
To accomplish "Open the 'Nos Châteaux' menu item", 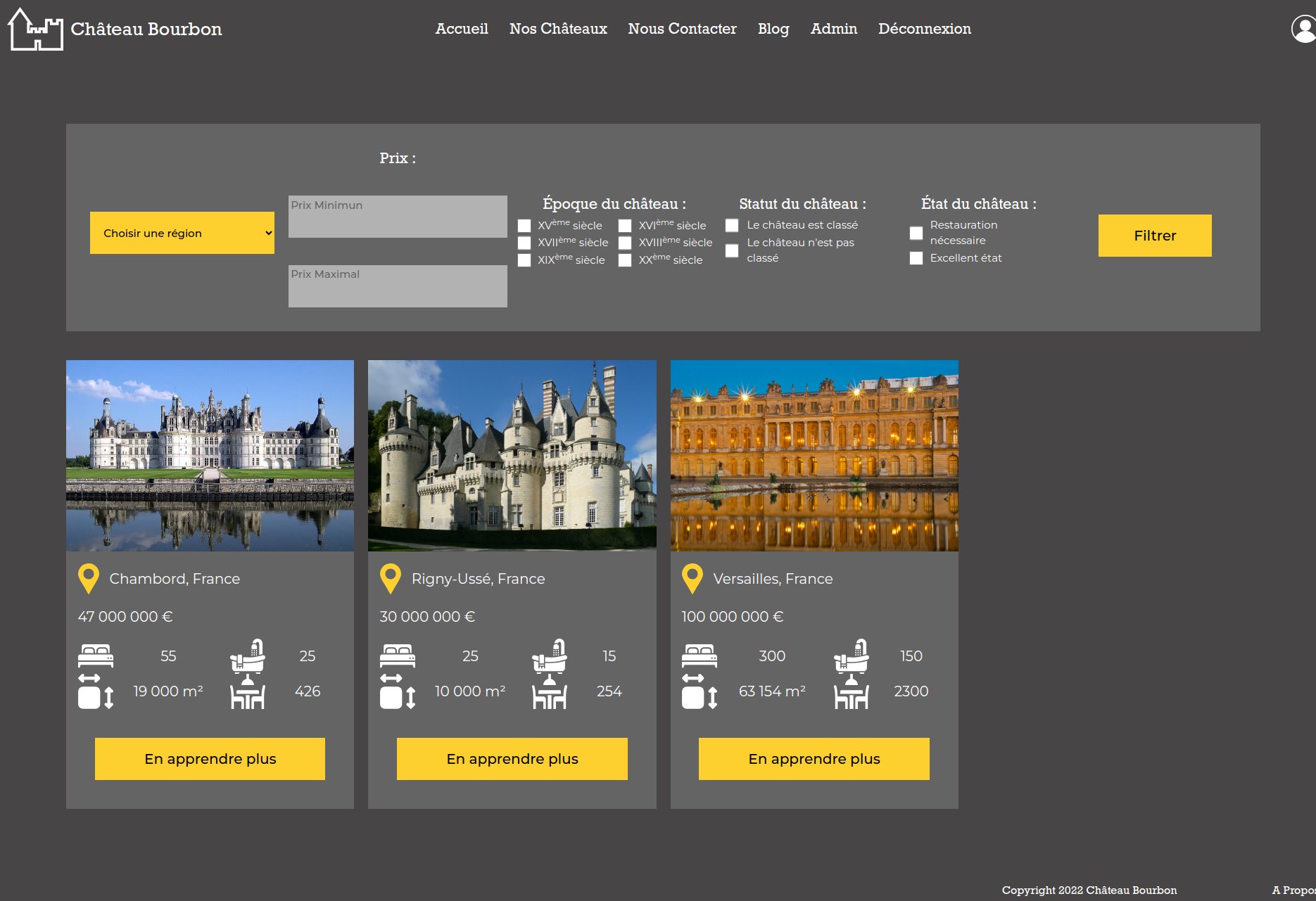I will pyautogui.click(x=558, y=29).
